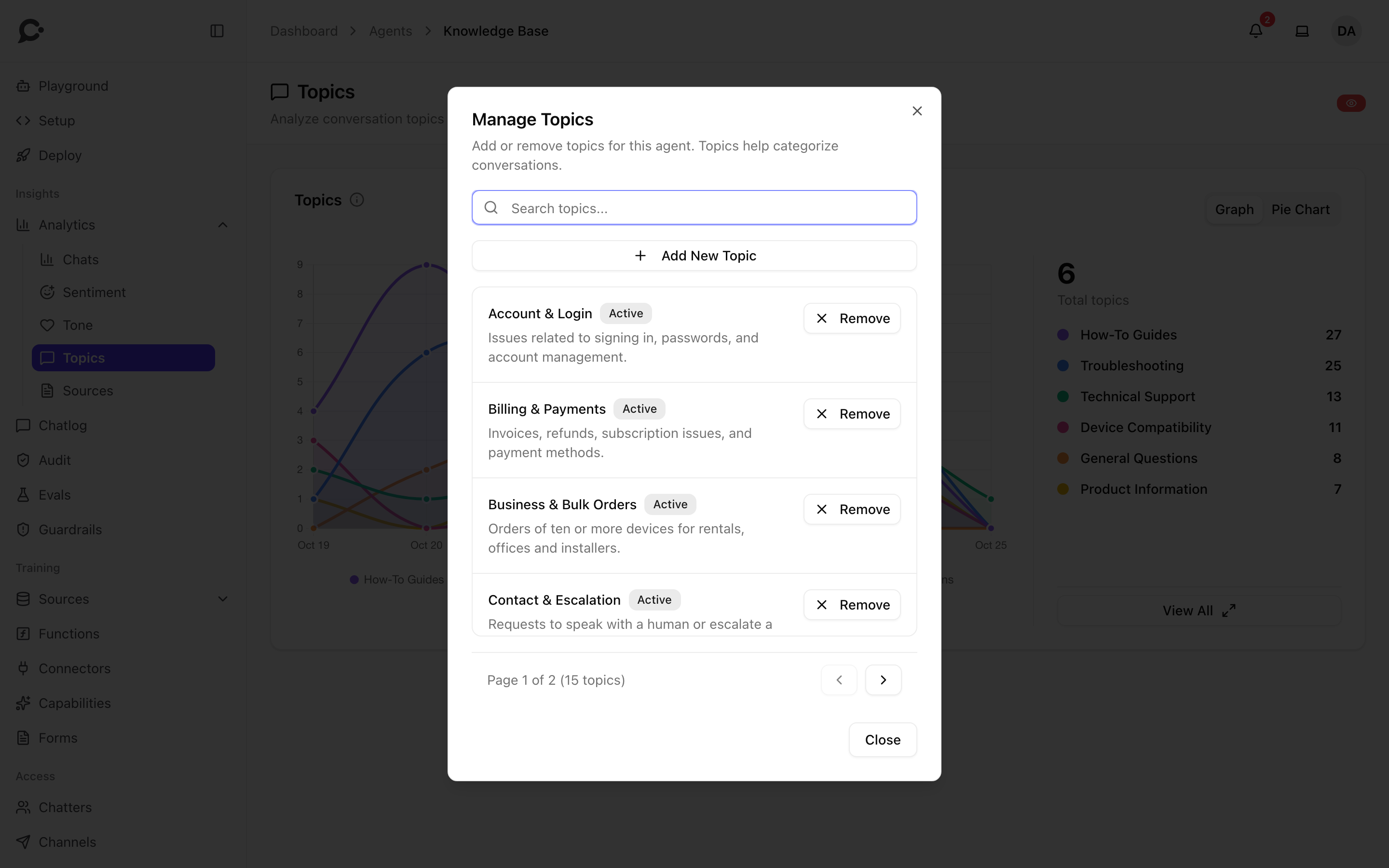Select the Topics sidebar item
The image size is (1389, 868).
click(x=123, y=358)
